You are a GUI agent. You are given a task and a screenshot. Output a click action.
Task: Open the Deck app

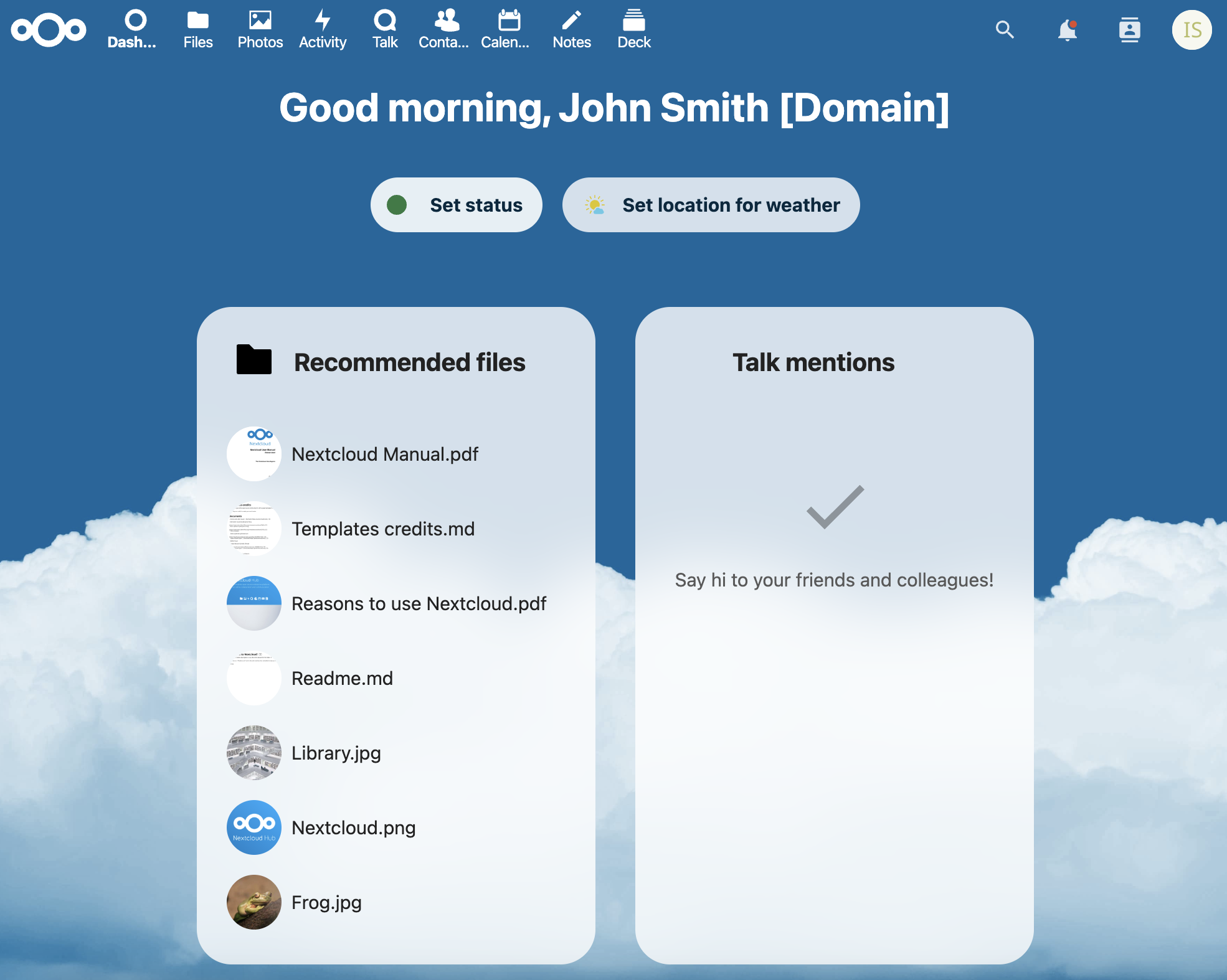tap(634, 29)
